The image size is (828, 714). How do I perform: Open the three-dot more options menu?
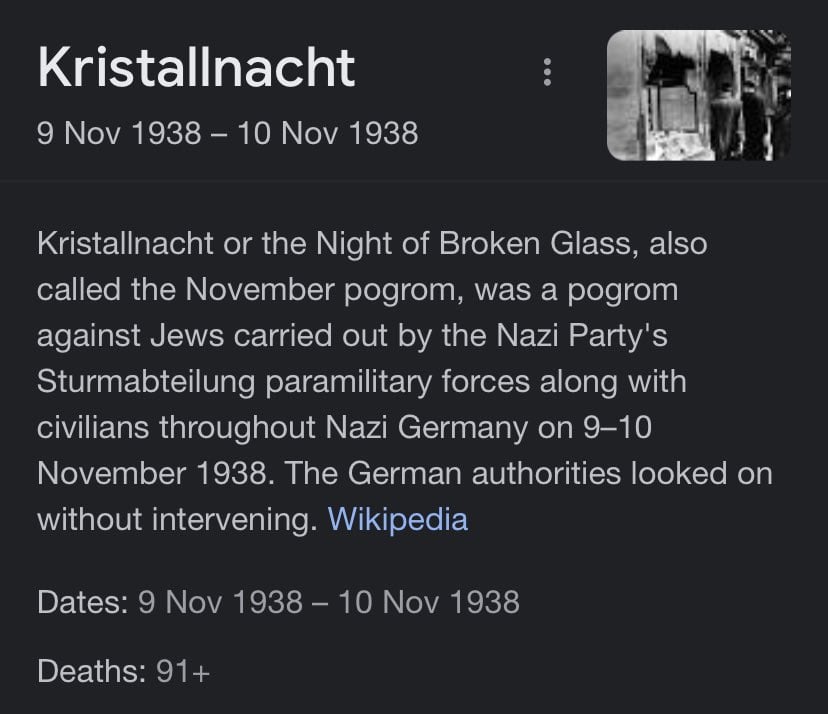point(548,72)
